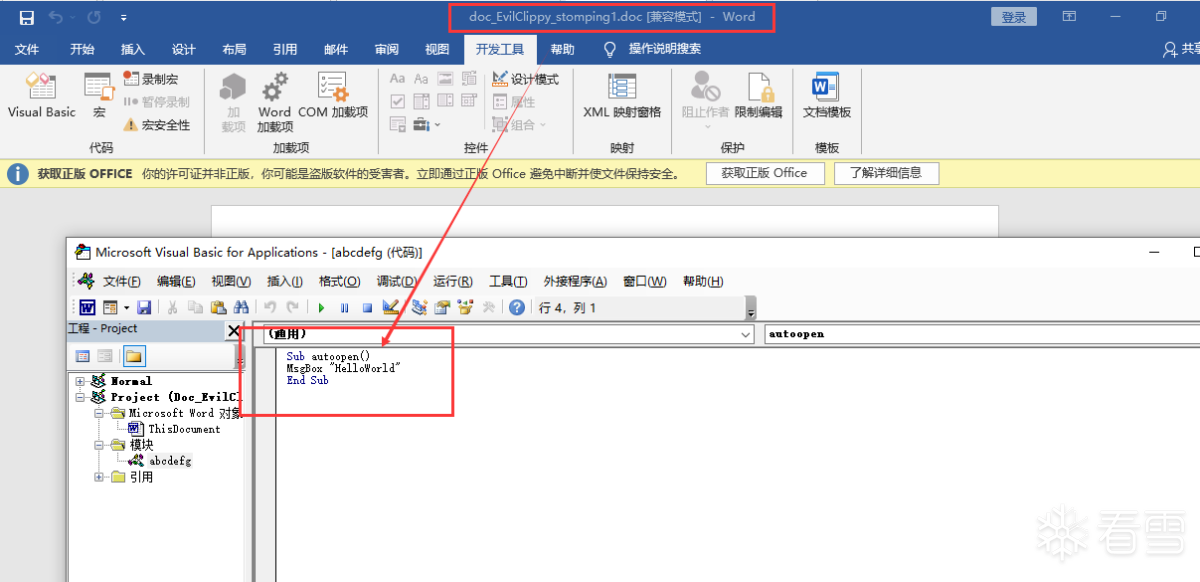Save project with VBA toolbar disk icon

pos(144,307)
